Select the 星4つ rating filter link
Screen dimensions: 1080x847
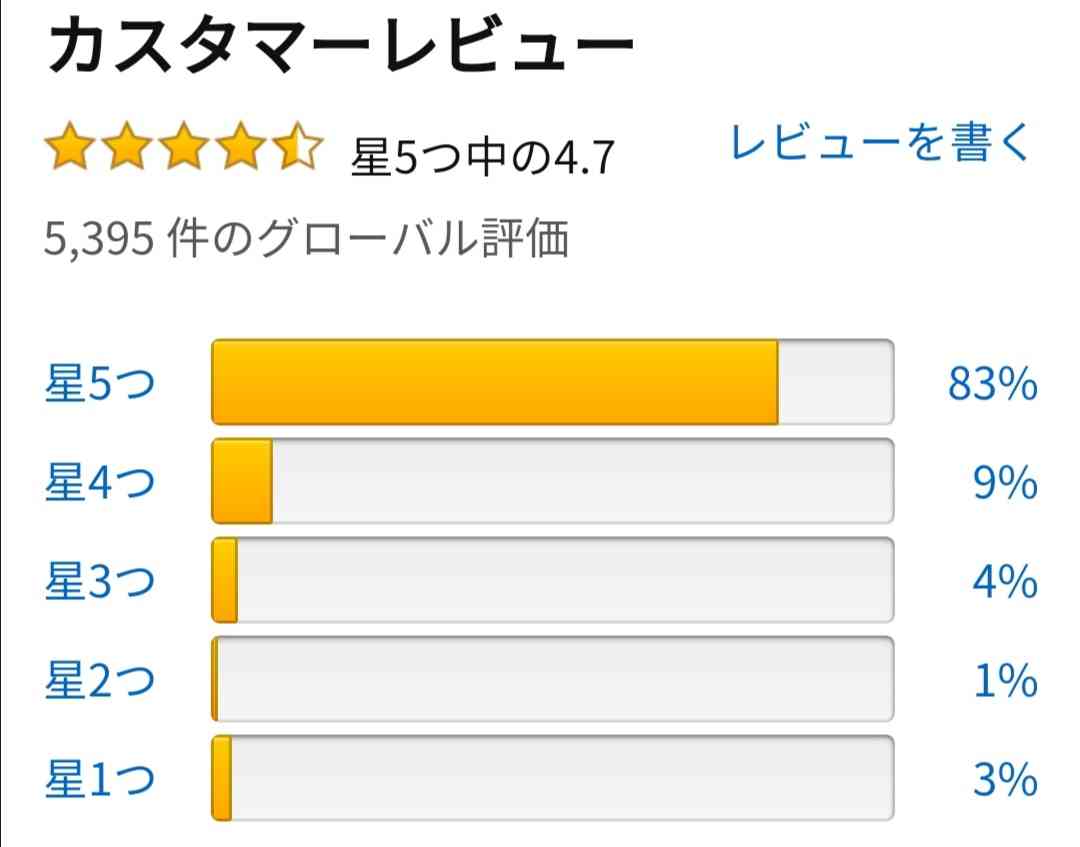(x=101, y=481)
